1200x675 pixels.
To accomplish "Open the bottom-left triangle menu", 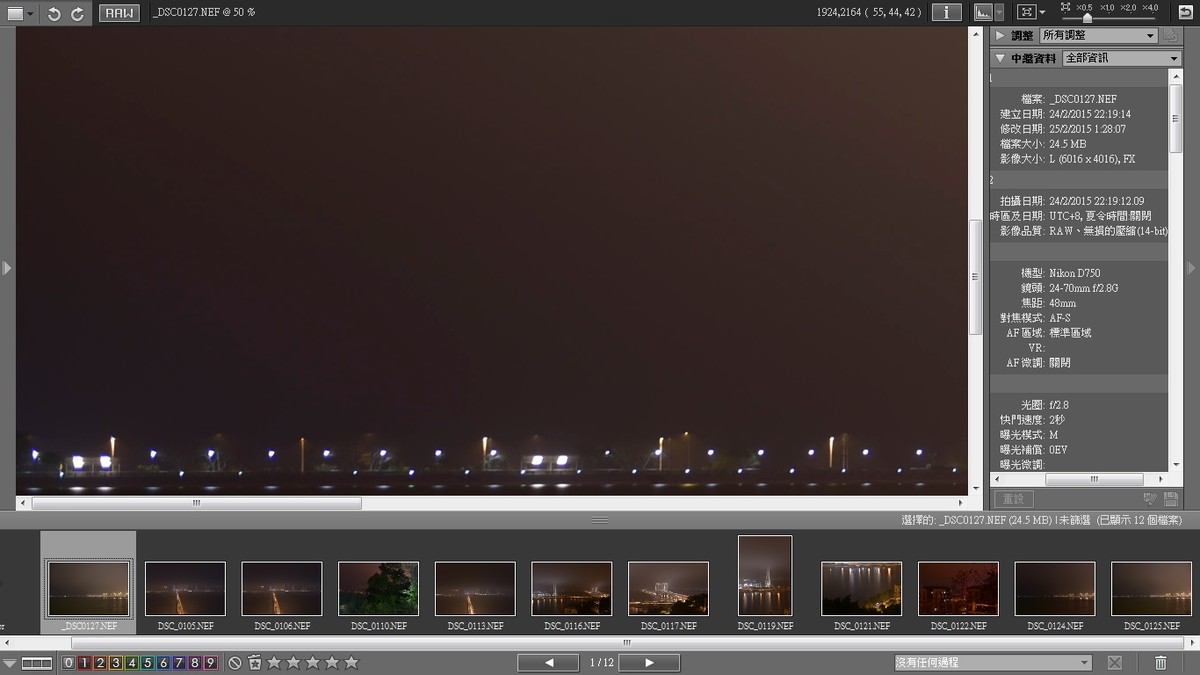I will click(9, 662).
